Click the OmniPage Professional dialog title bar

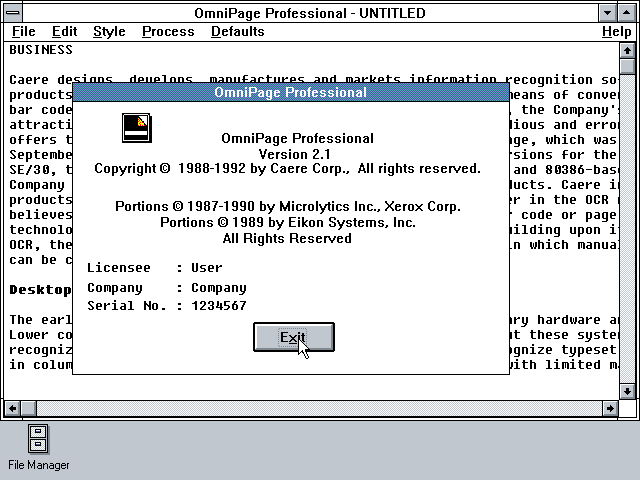[291, 92]
